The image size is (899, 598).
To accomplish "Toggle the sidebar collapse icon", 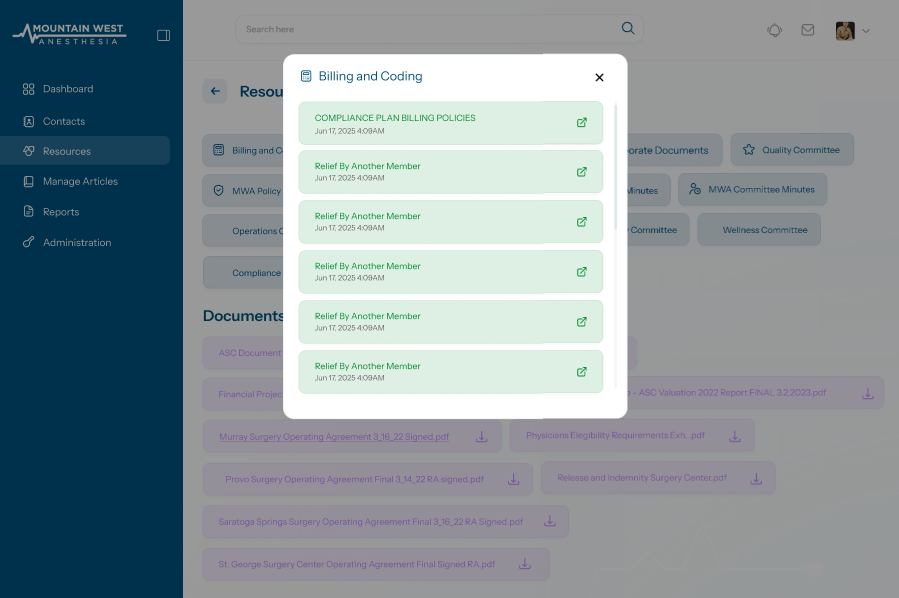I will (x=164, y=35).
